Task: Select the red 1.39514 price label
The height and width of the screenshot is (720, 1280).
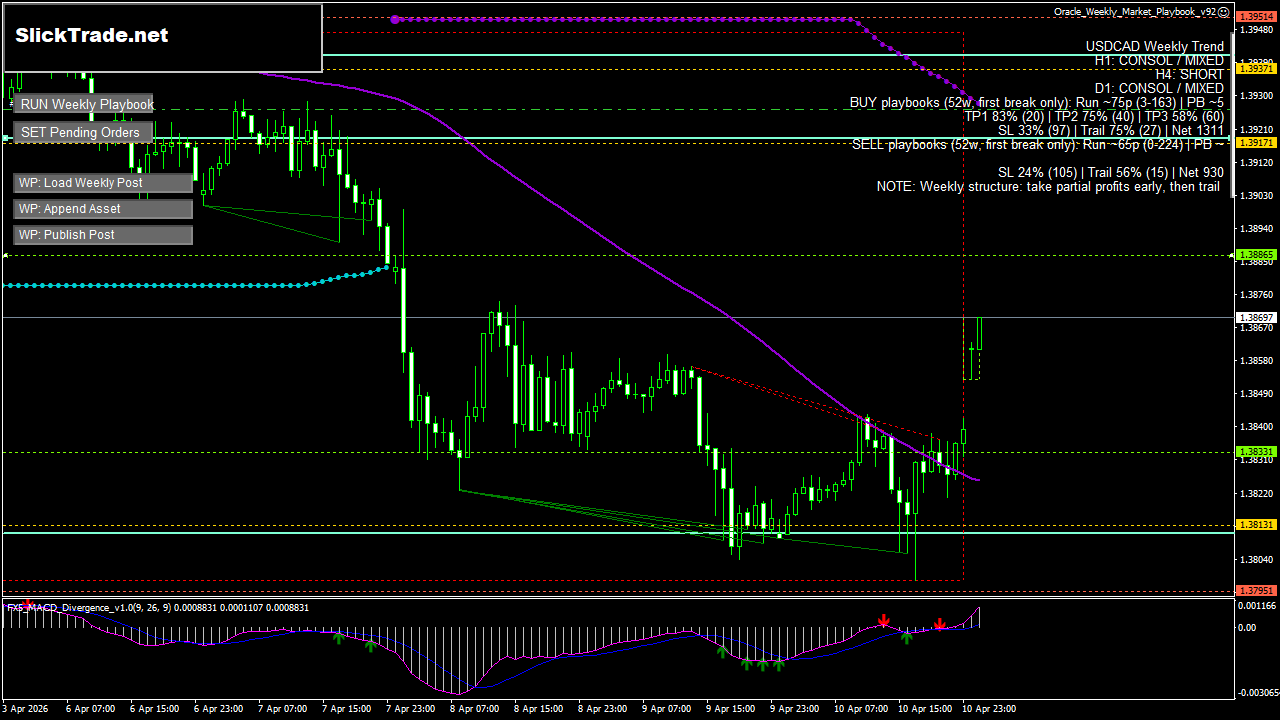Action: pyautogui.click(x=1257, y=18)
